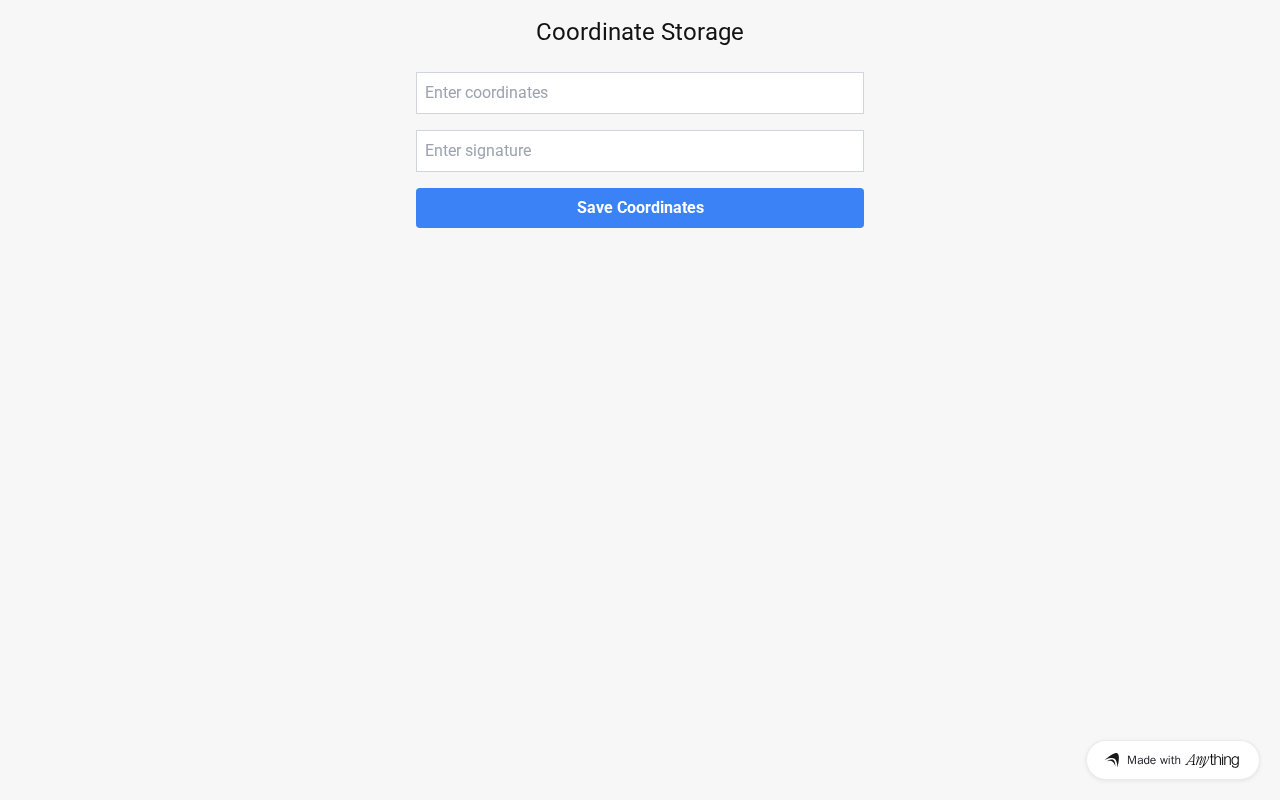Viewport: 1280px width, 800px height.
Task: Place cursor in the signature box
Action: [640, 151]
